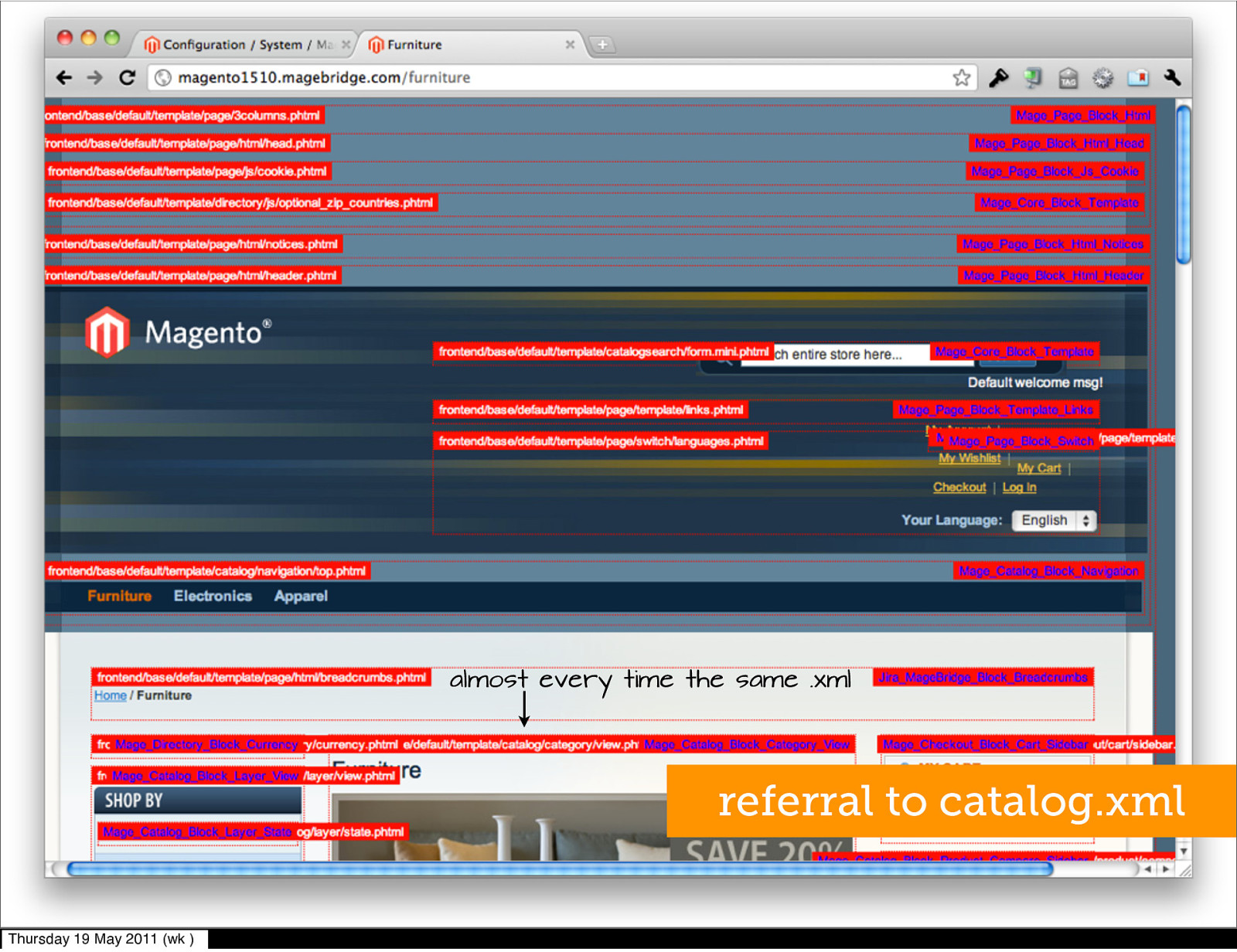Reload the page with the refresh icon
The width and height of the screenshot is (1237, 952).
[x=128, y=77]
